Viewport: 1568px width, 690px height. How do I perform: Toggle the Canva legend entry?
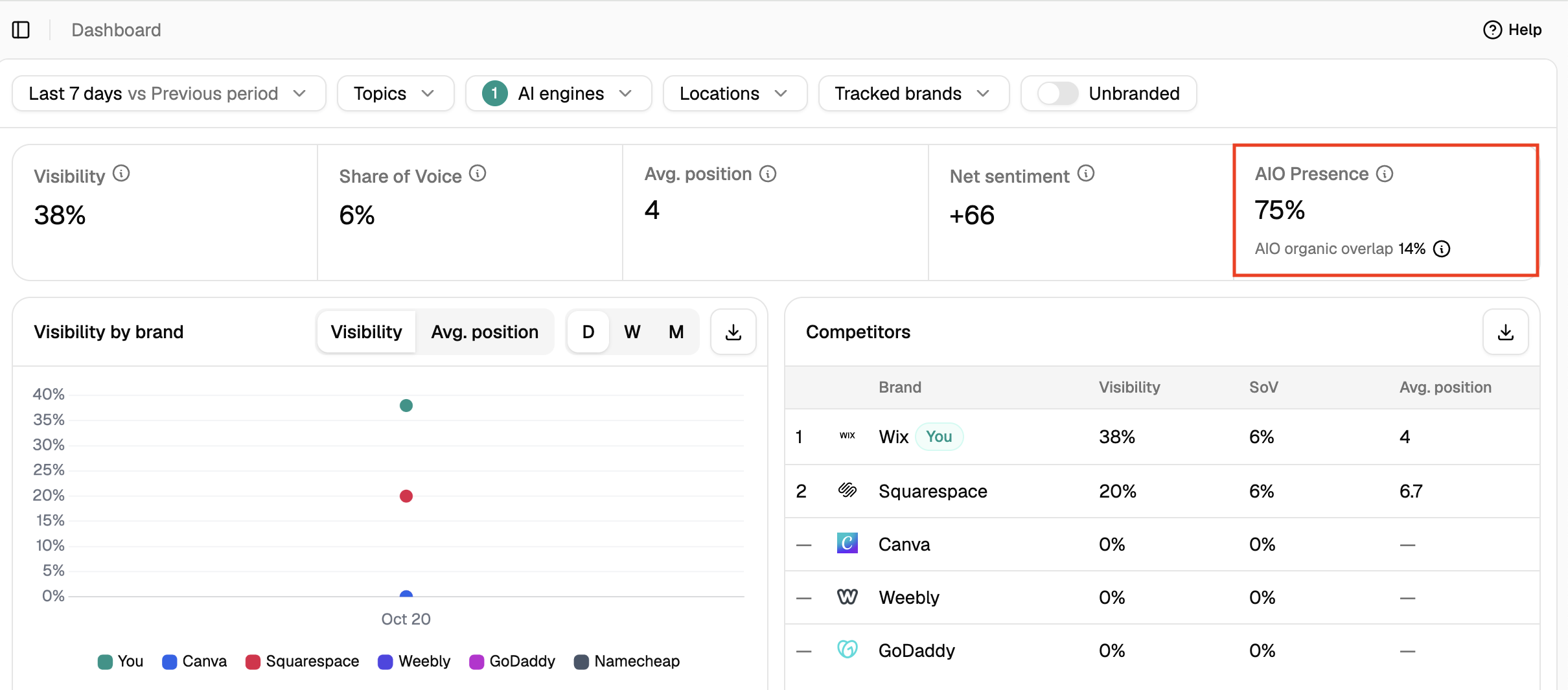pyautogui.click(x=194, y=661)
